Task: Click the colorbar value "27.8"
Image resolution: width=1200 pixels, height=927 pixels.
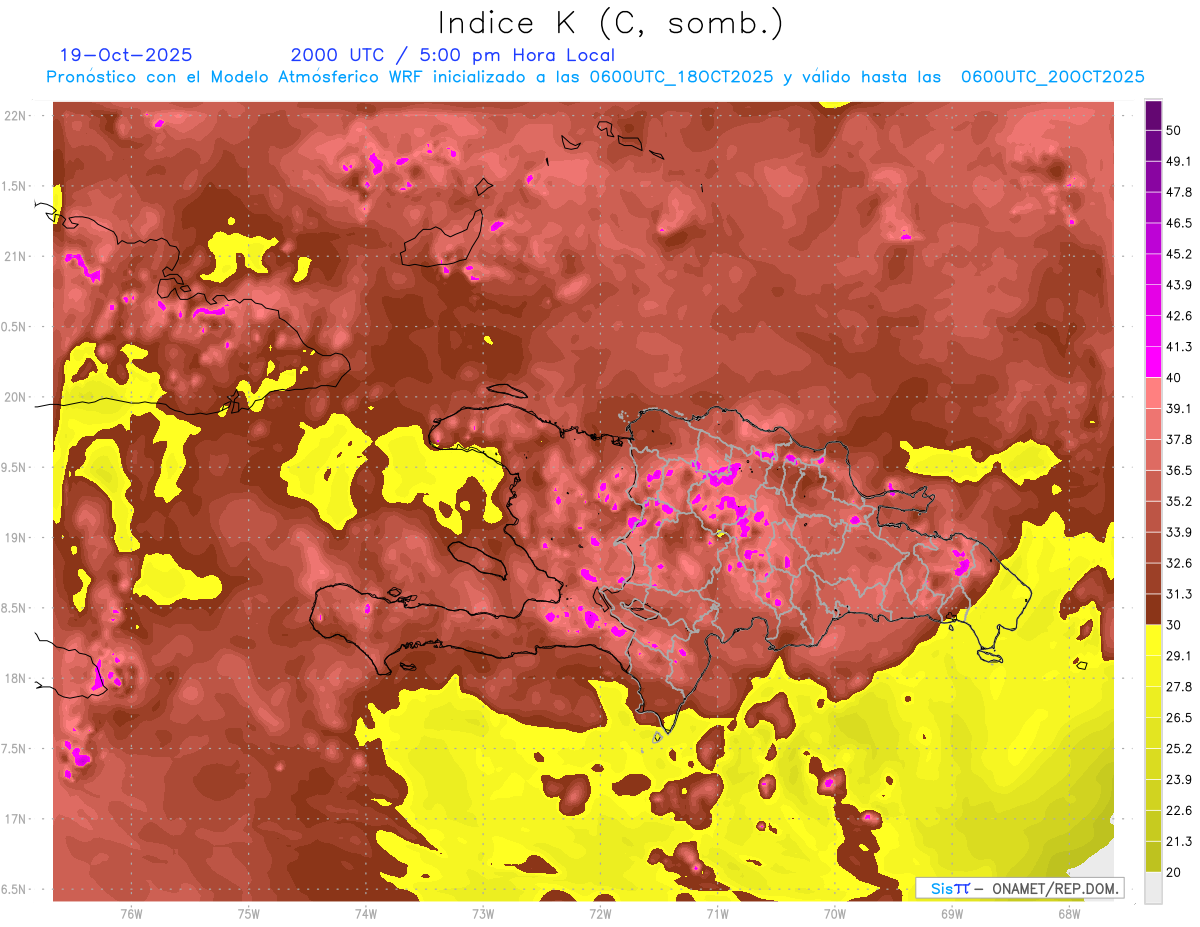Action: pyautogui.click(x=1178, y=687)
